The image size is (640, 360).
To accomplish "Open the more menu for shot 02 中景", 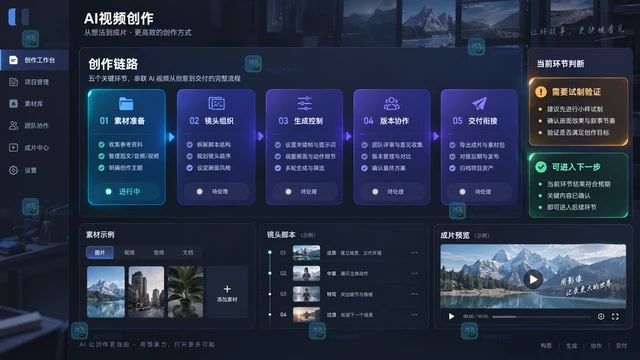I will pyautogui.click(x=414, y=273).
